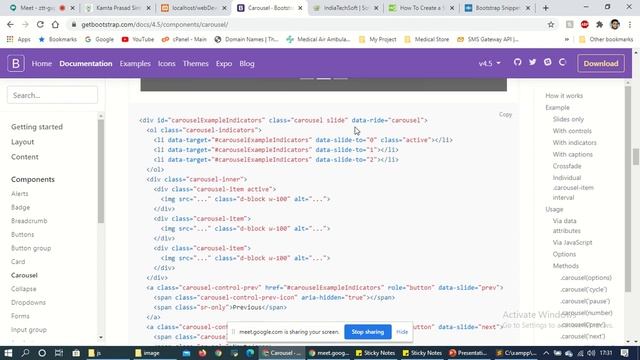Image resolution: width=640 pixels, height=360 pixels.
Task: Open the Bootstrap Twitter icon link
Action: tap(533, 62)
